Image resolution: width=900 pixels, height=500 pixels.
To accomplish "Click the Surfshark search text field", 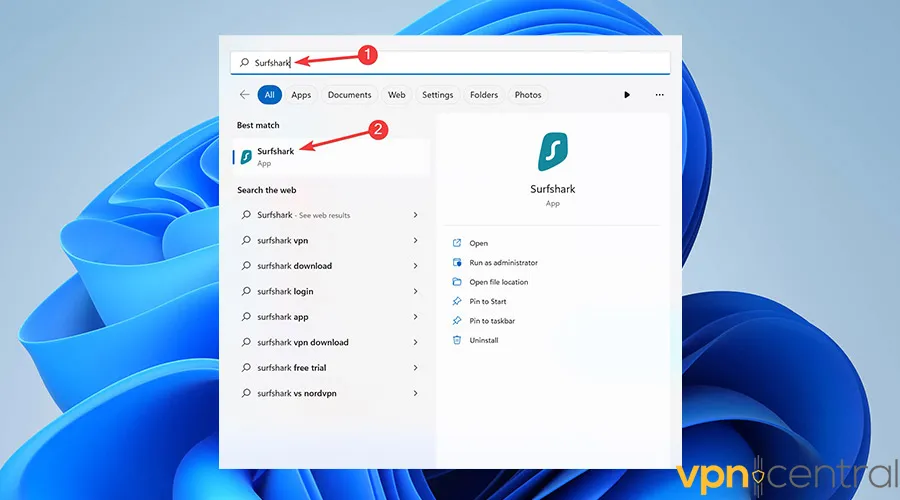I will [450, 62].
